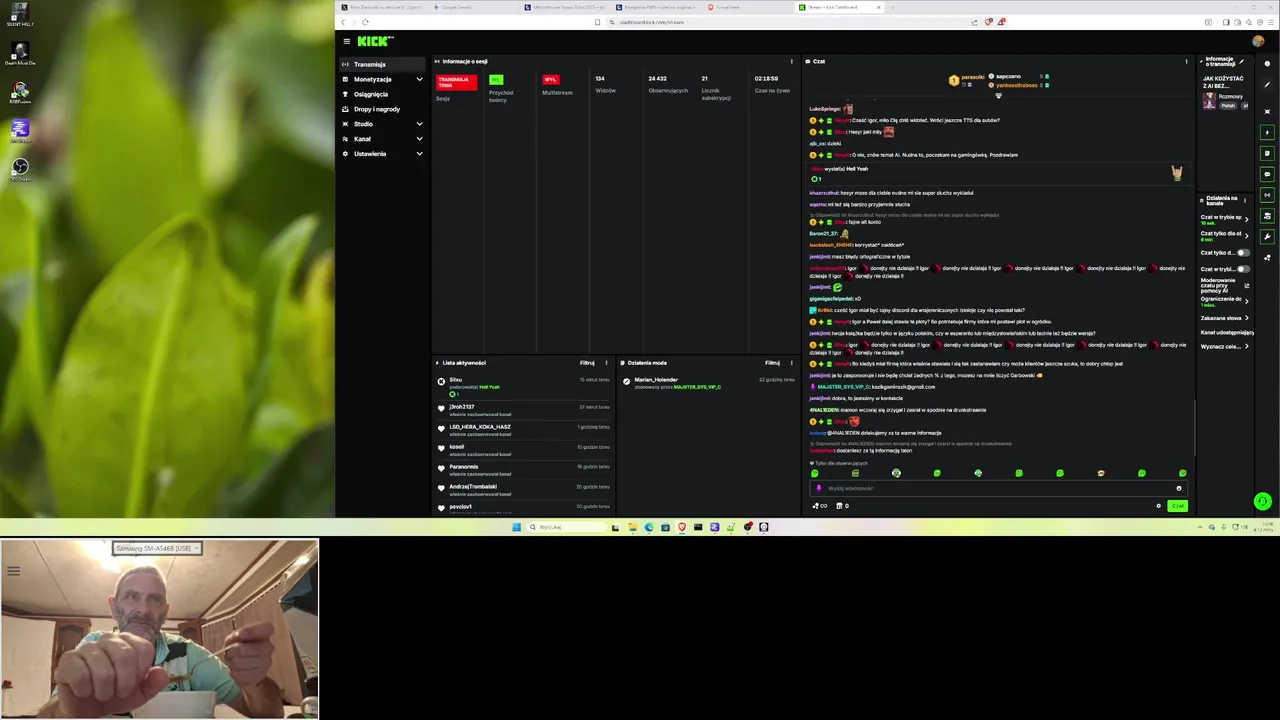Expand the Zakazane słowa setting
The width and height of the screenshot is (1280, 720).
click(x=1224, y=318)
